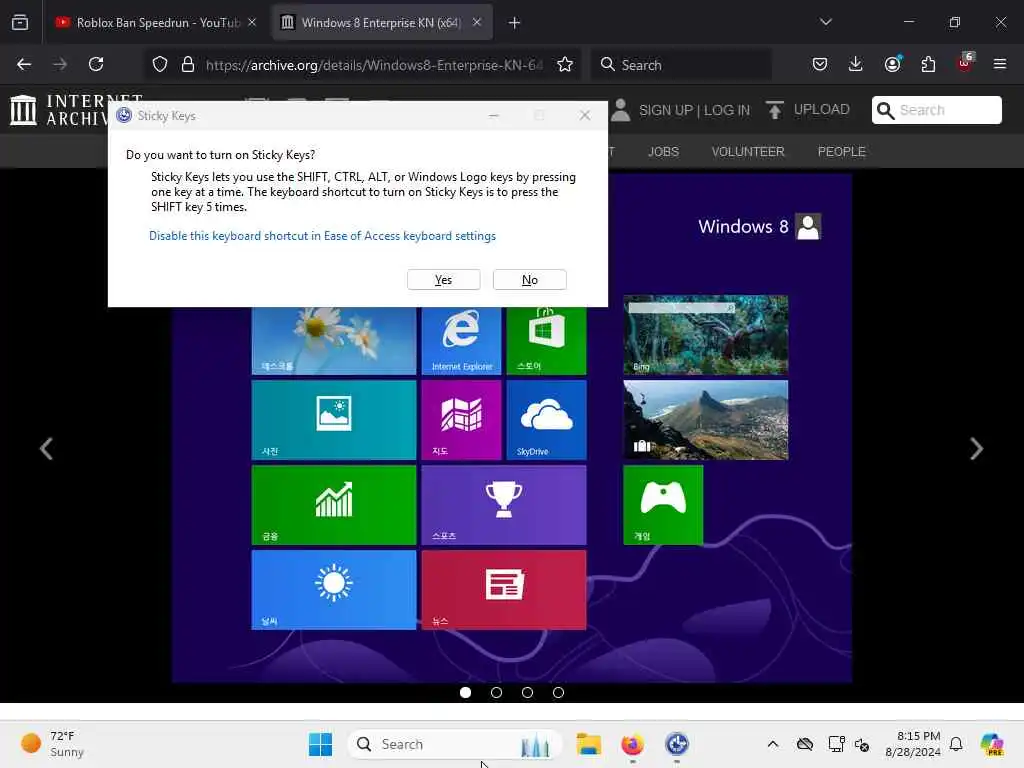The image size is (1024, 768).
Task: Open Firefox application menu
Action: 1000,64
